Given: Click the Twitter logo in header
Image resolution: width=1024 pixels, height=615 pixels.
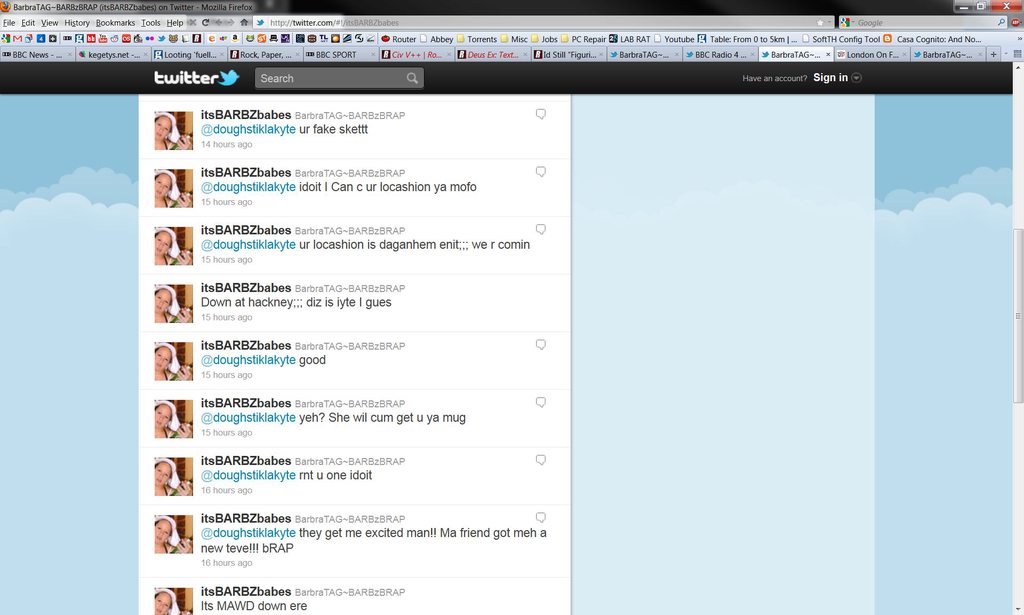Looking at the screenshot, I should click(x=196, y=78).
